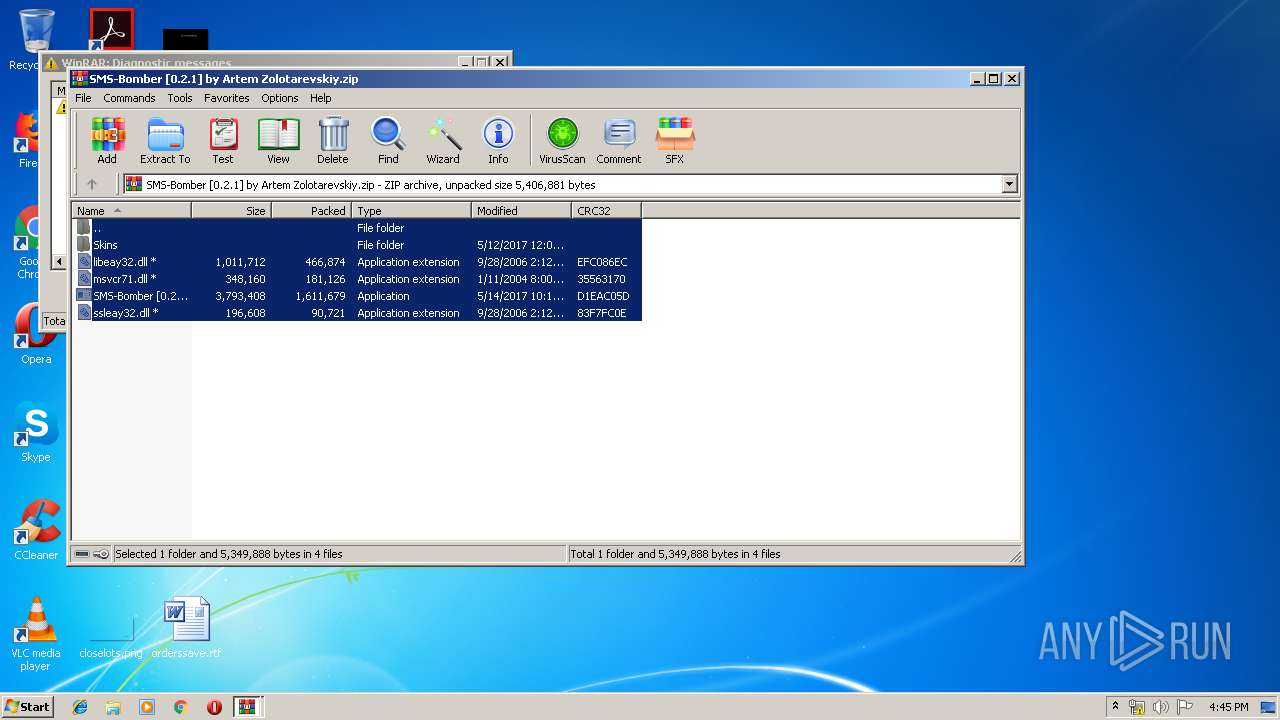Open the Find search tool
This screenshot has width=1280, height=720.
[x=388, y=140]
